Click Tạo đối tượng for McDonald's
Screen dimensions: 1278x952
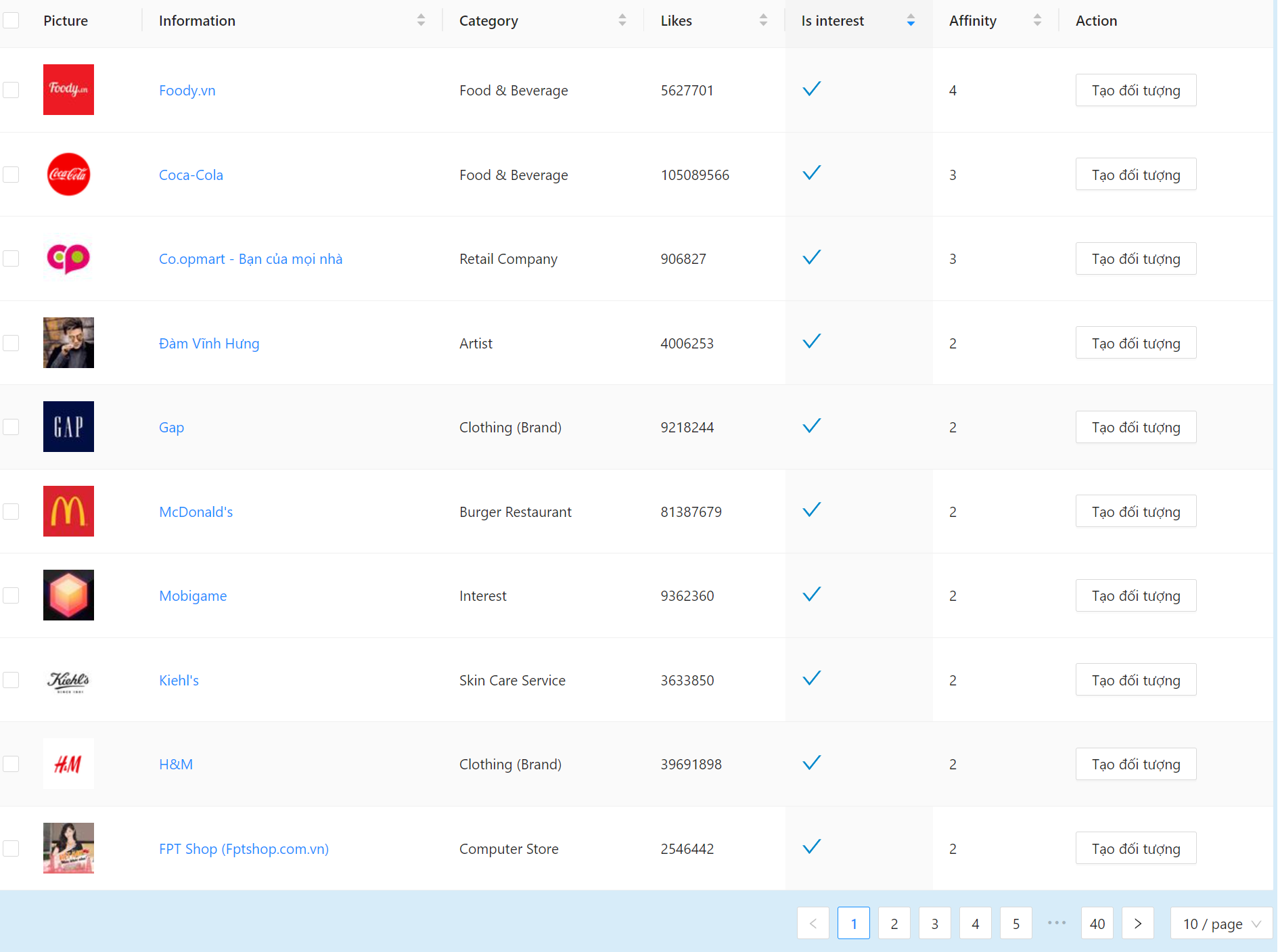click(x=1136, y=512)
